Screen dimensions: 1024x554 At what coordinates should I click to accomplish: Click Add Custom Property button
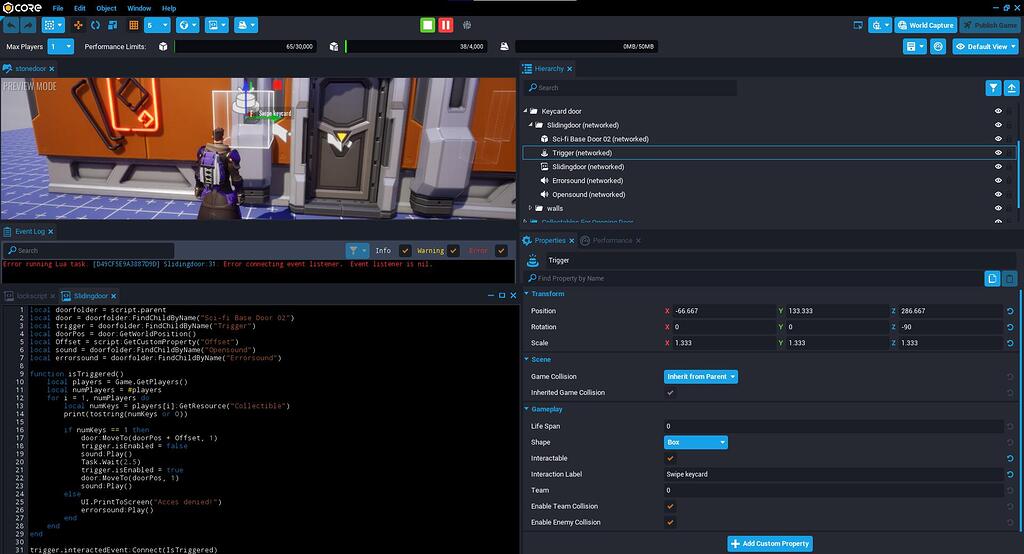coord(770,544)
